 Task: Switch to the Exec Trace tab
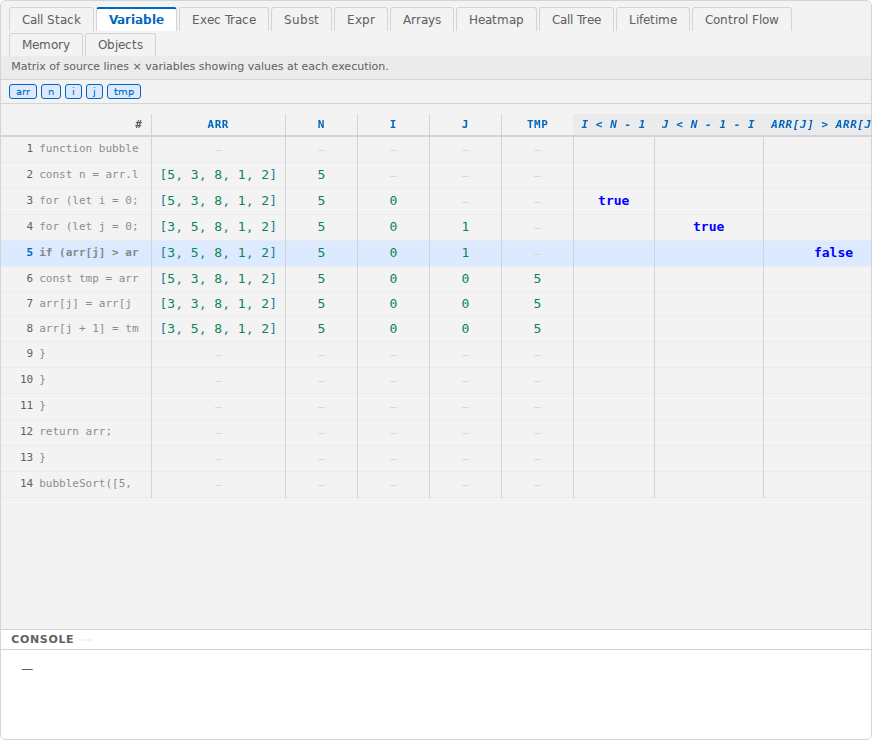point(224,19)
